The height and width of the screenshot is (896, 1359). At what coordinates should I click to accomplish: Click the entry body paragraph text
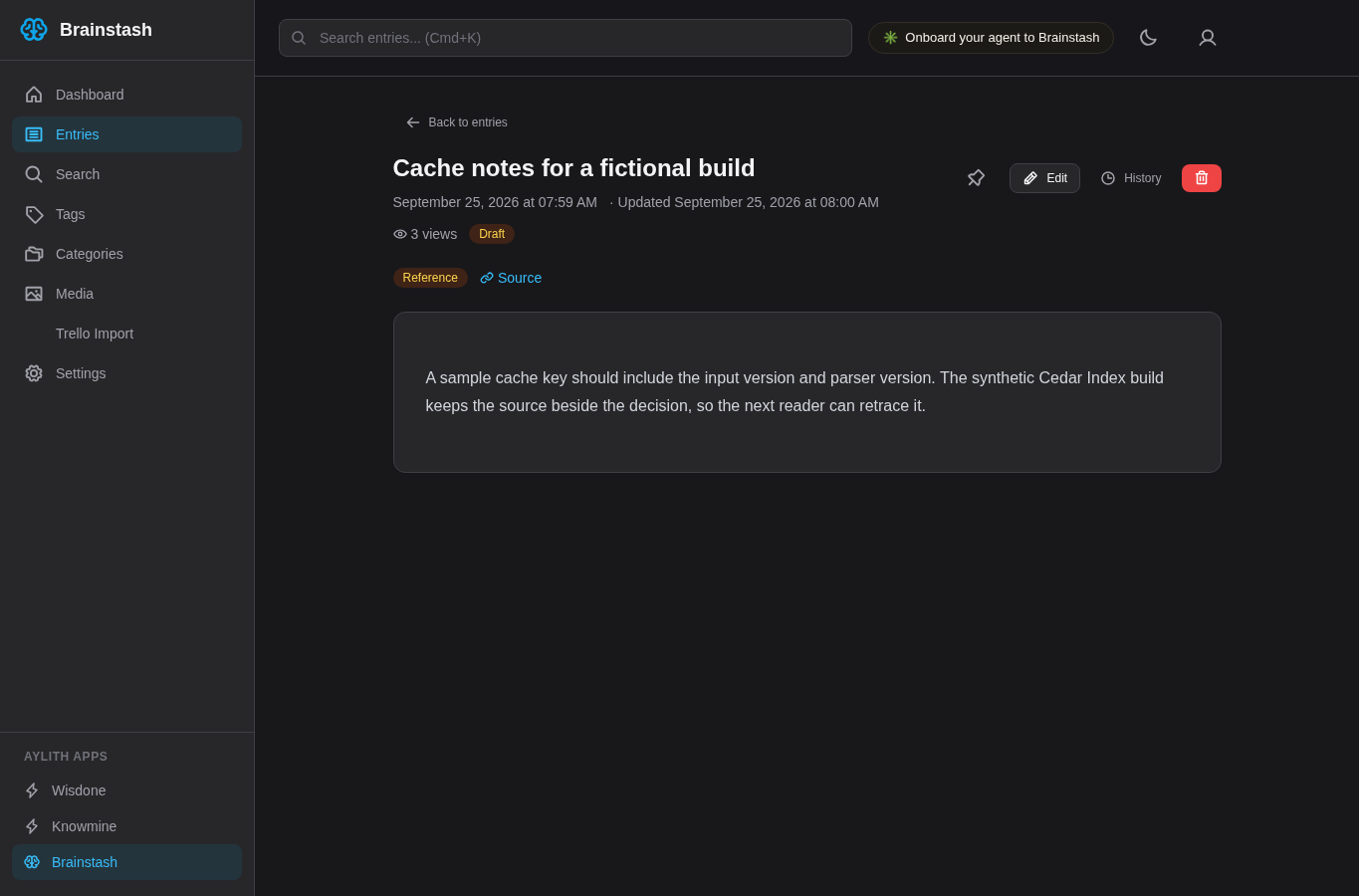[x=794, y=392]
